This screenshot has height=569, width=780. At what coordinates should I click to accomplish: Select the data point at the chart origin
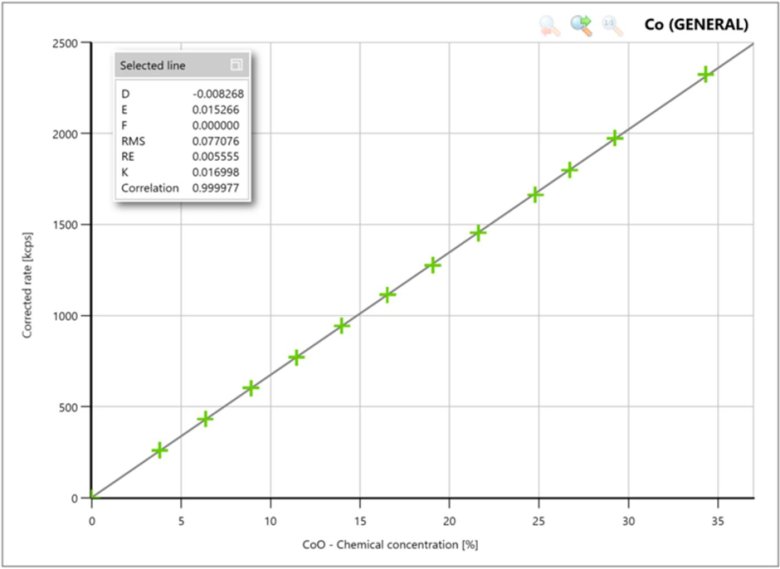click(92, 497)
